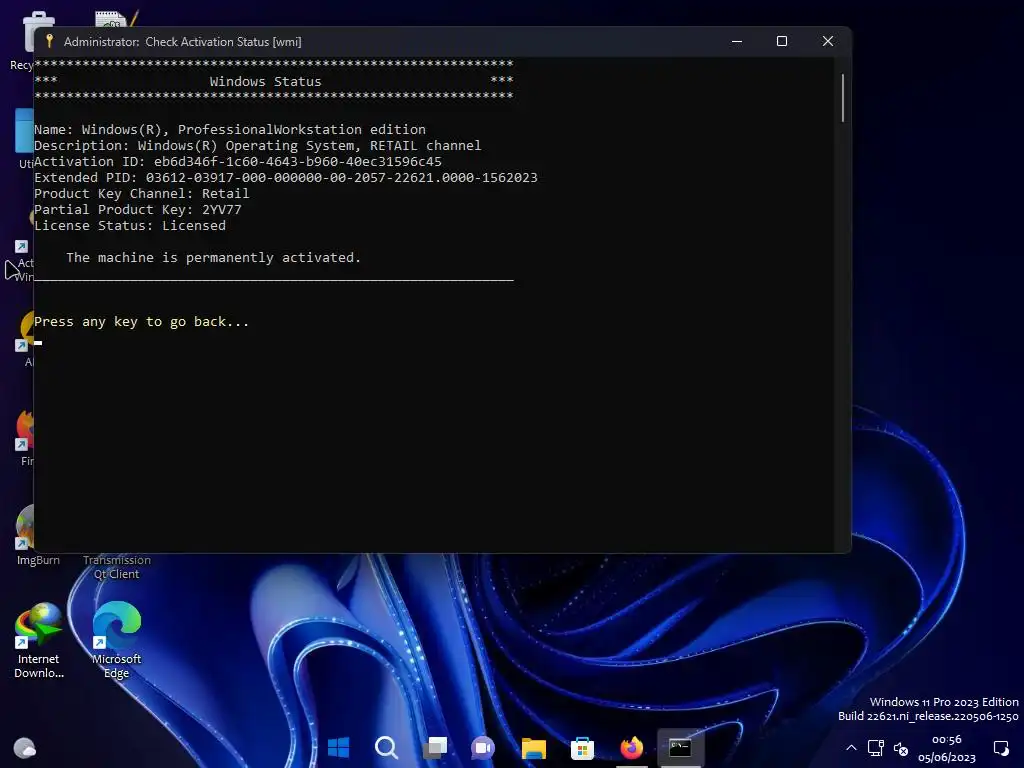Open the weather widget in taskbar corner
This screenshot has height=768, width=1024.
pyautogui.click(x=25, y=747)
